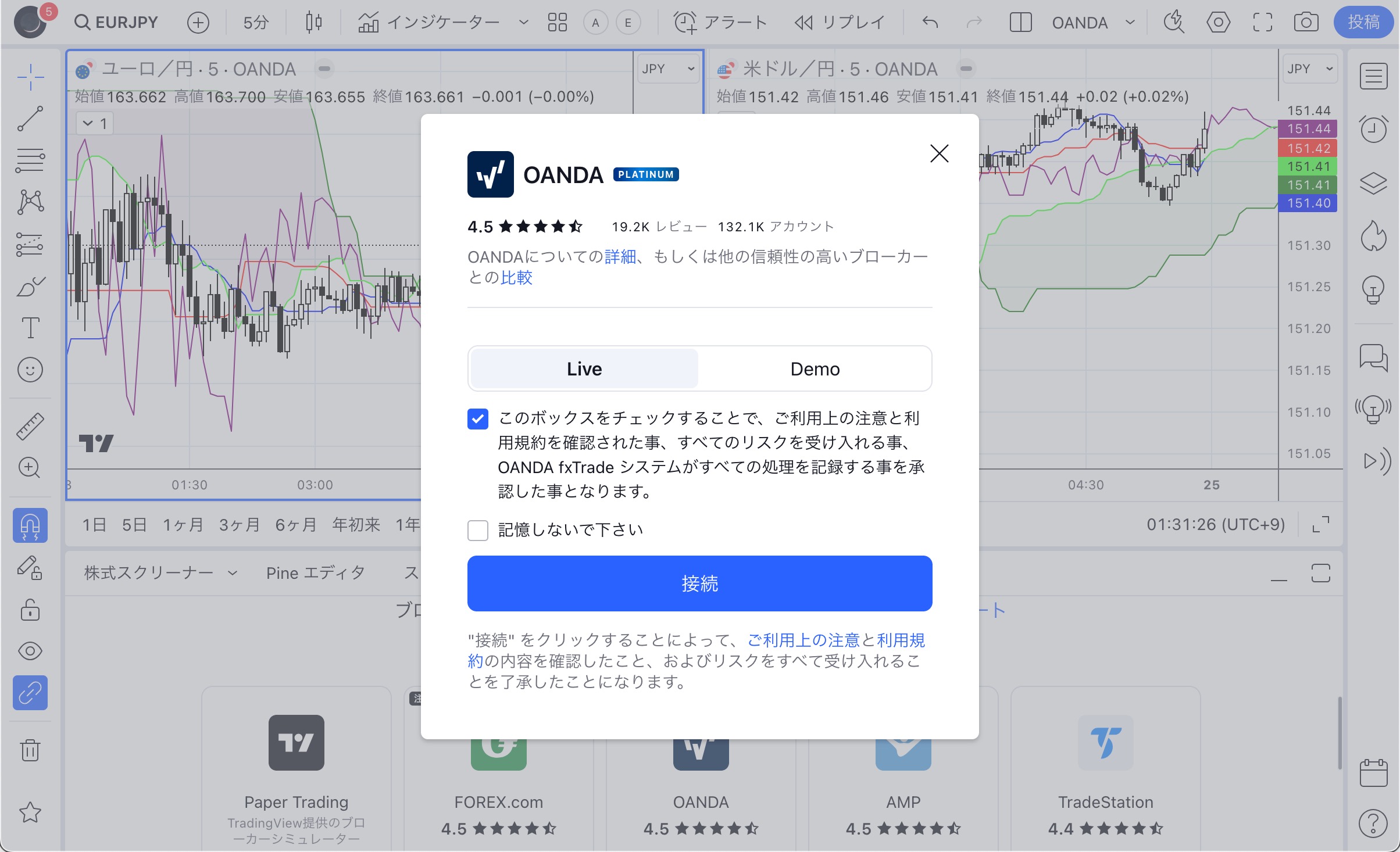
Task: Open the インジケーター indicators dialog
Action: (428, 23)
